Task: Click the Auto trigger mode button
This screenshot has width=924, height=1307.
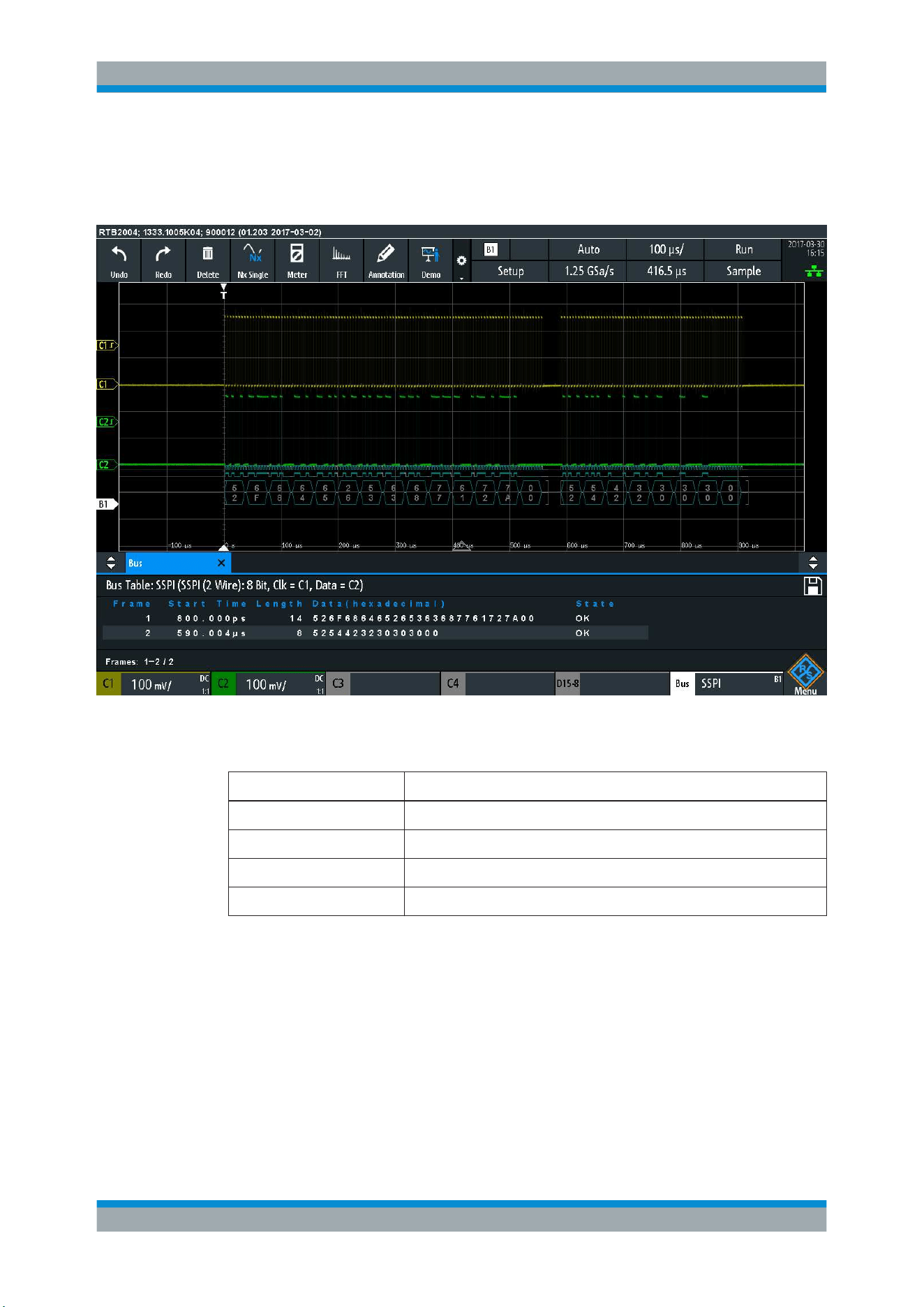Action: point(588,249)
